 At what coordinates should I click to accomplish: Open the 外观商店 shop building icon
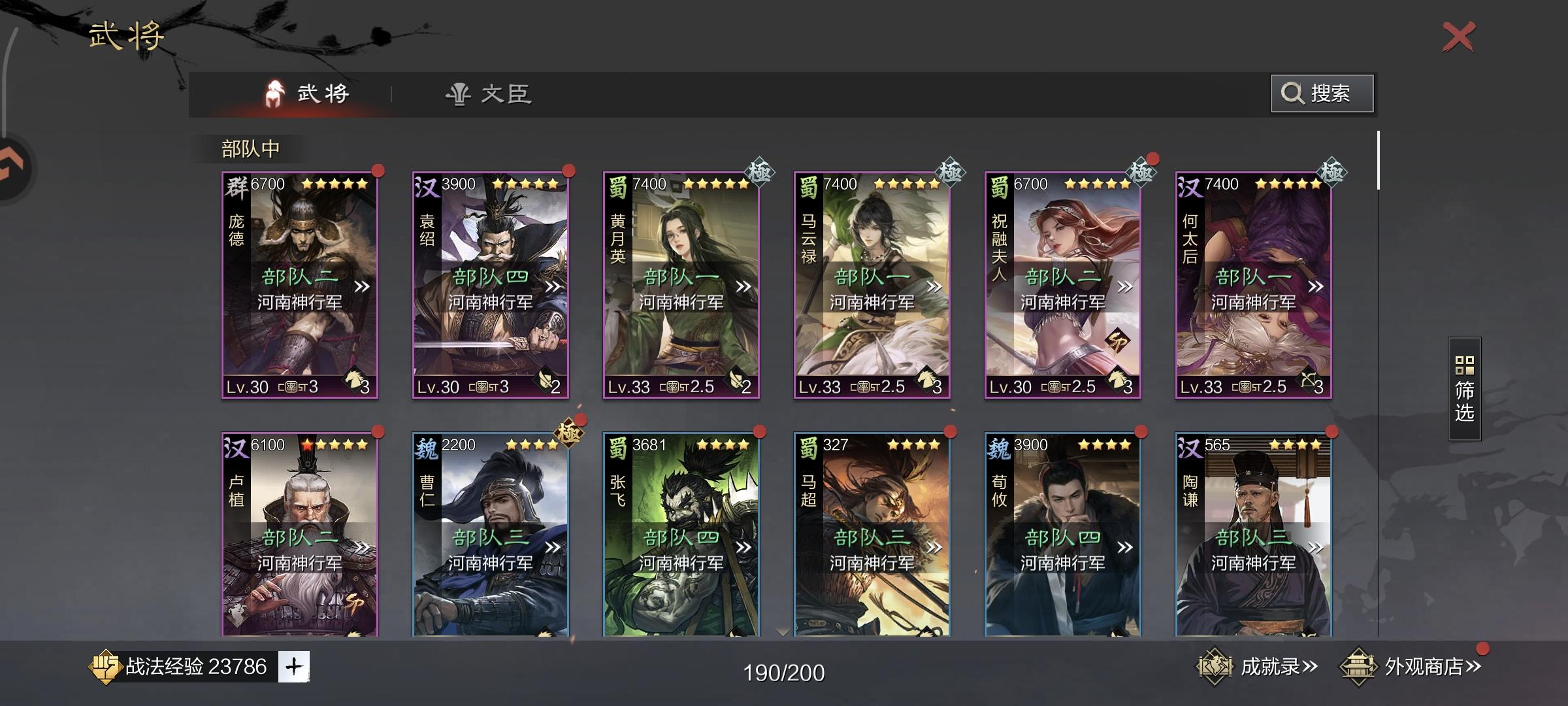[x=1358, y=667]
